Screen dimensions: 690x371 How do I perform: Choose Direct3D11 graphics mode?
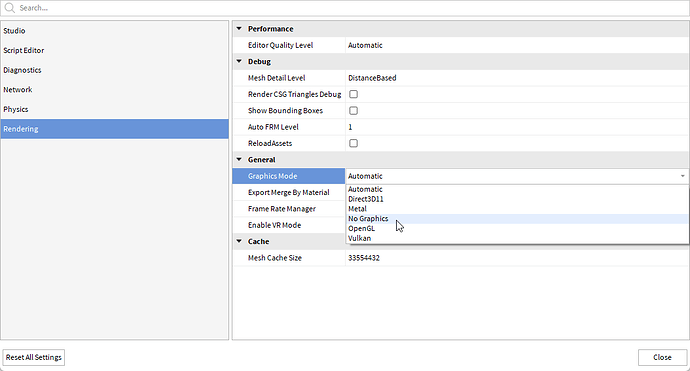(x=517, y=199)
